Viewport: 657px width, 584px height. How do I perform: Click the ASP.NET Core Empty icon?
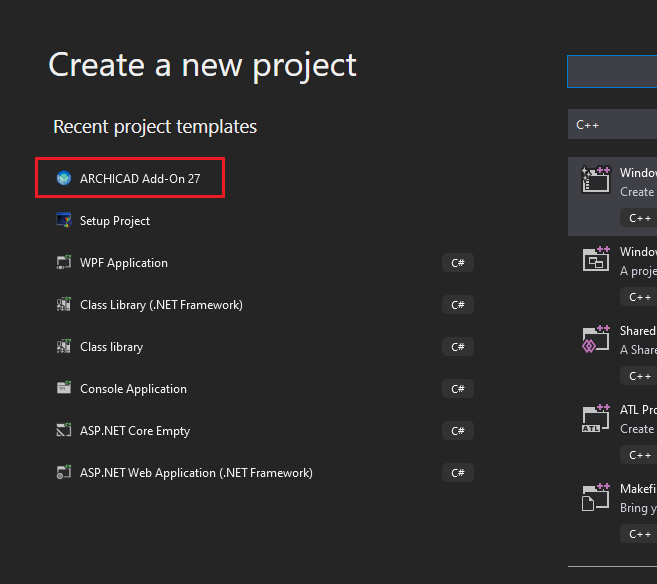(x=64, y=431)
